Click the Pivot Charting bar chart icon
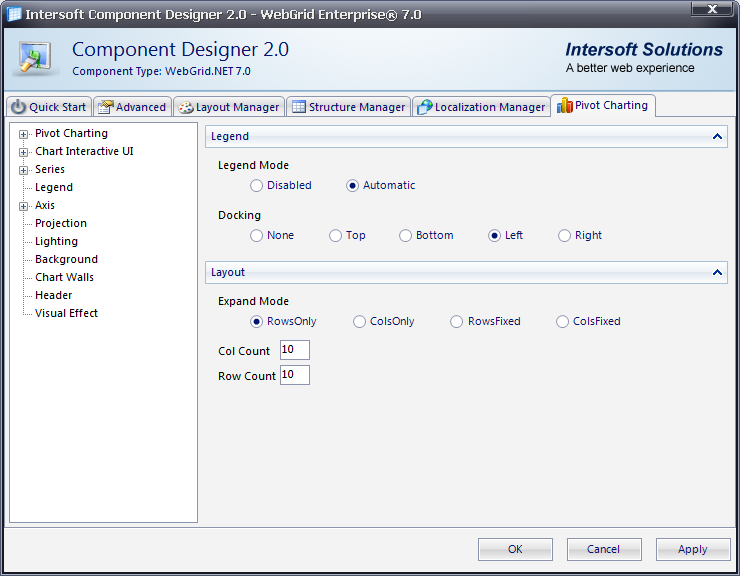Screen dimensions: 740x576 [x=564, y=105]
